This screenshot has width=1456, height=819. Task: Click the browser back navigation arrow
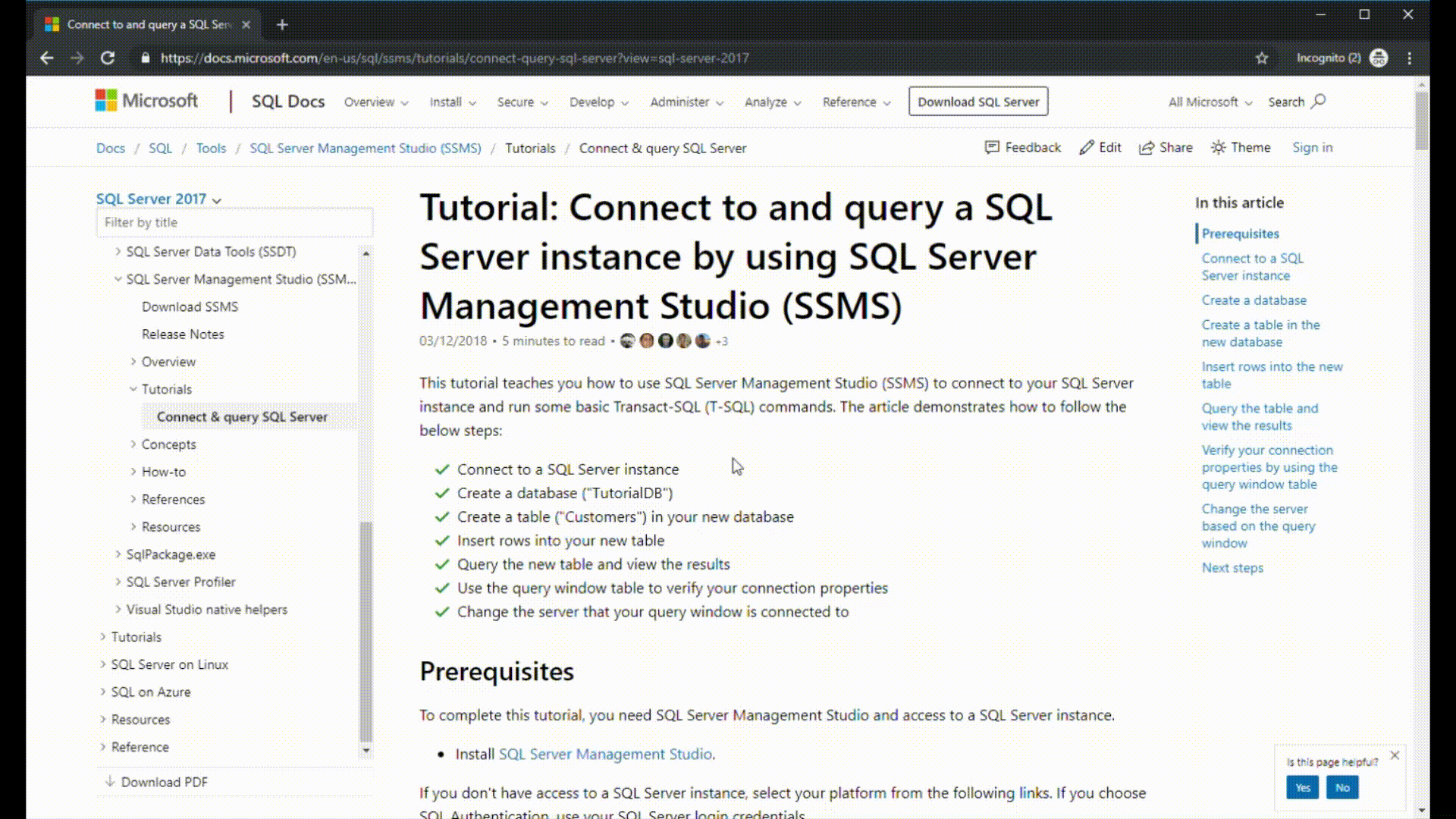click(x=47, y=57)
